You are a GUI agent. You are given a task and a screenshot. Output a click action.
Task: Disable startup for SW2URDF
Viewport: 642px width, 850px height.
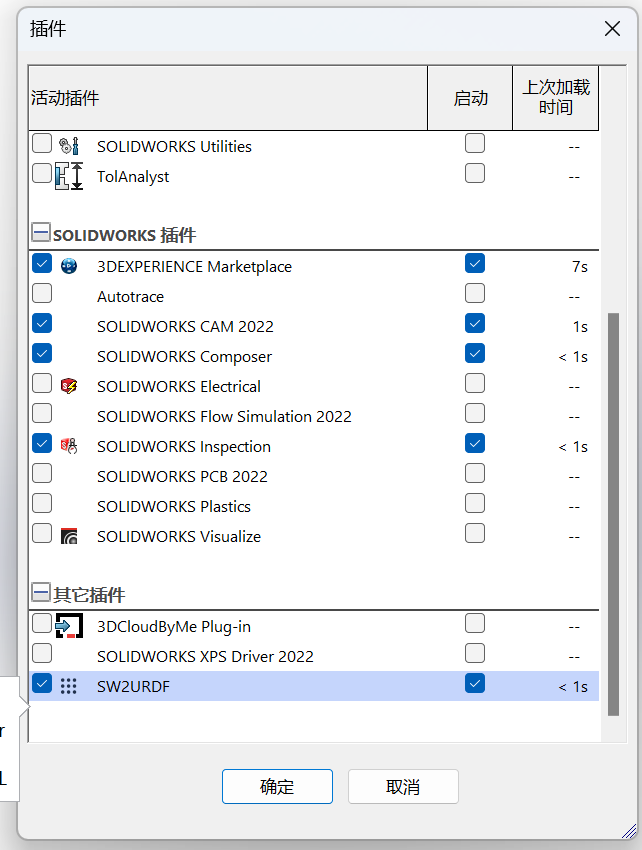475,684
